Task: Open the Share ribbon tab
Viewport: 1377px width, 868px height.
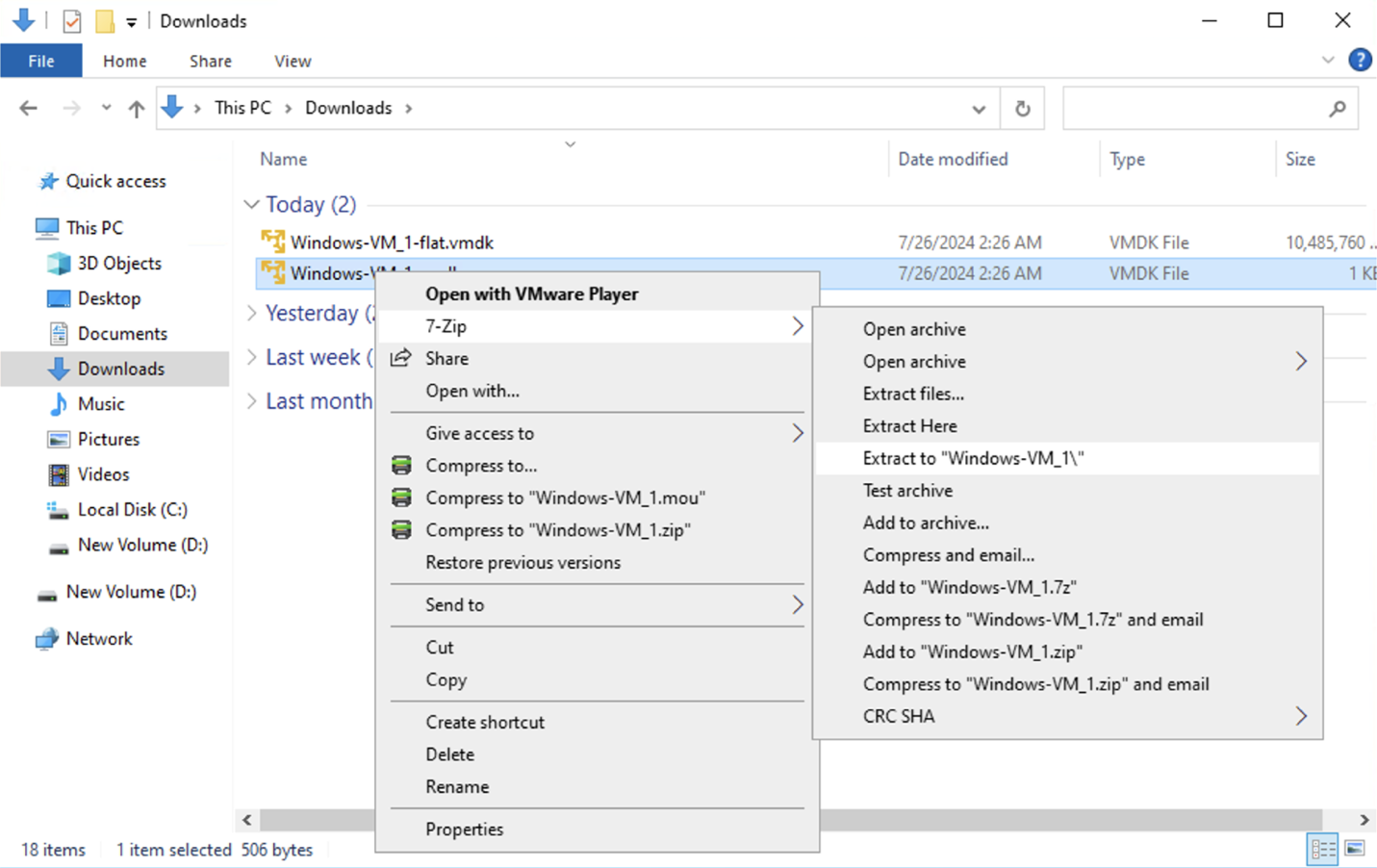Action: click(210, 61)
